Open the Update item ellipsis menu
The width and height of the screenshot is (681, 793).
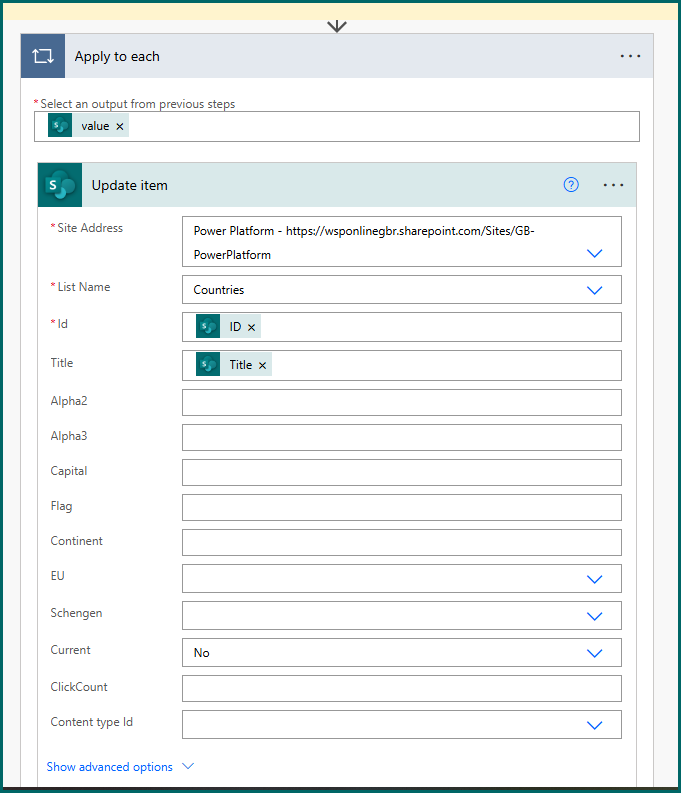[x=613, y=185]
